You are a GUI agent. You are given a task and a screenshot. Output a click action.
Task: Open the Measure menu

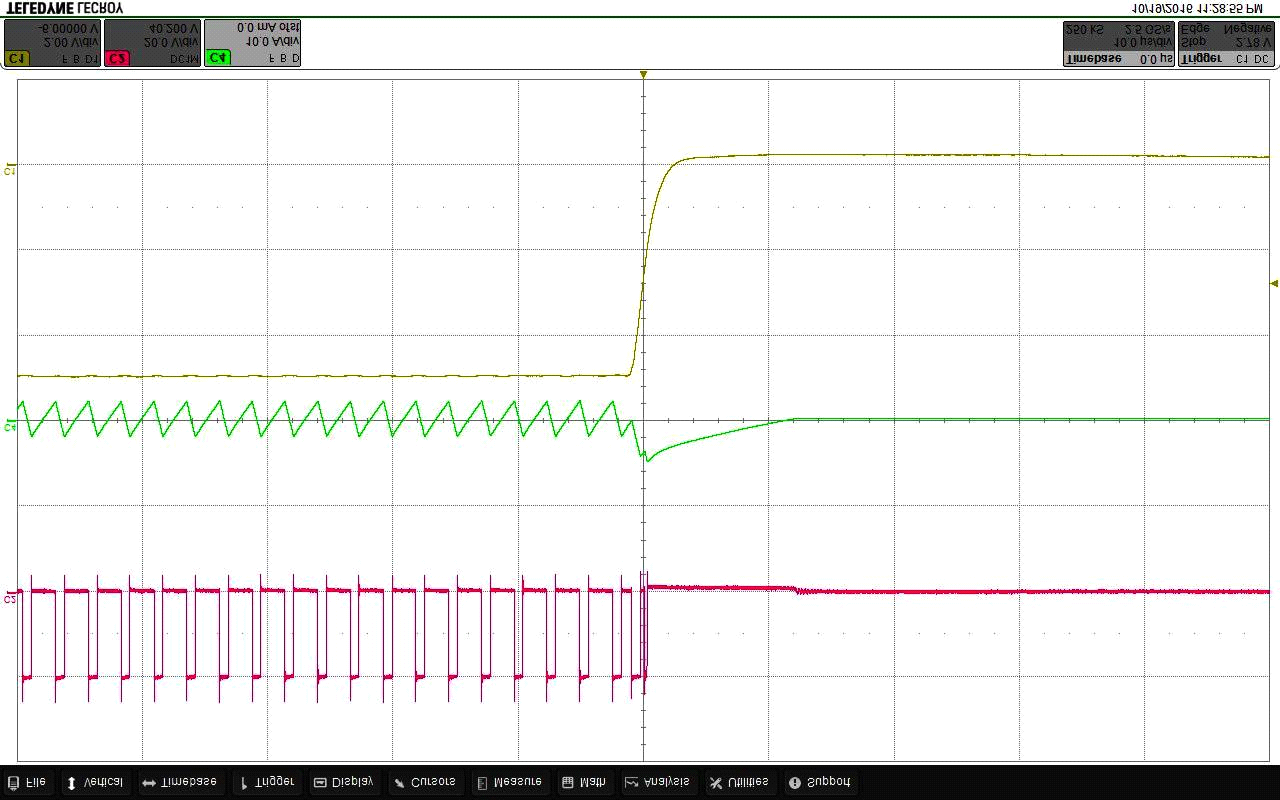(509, 782)
